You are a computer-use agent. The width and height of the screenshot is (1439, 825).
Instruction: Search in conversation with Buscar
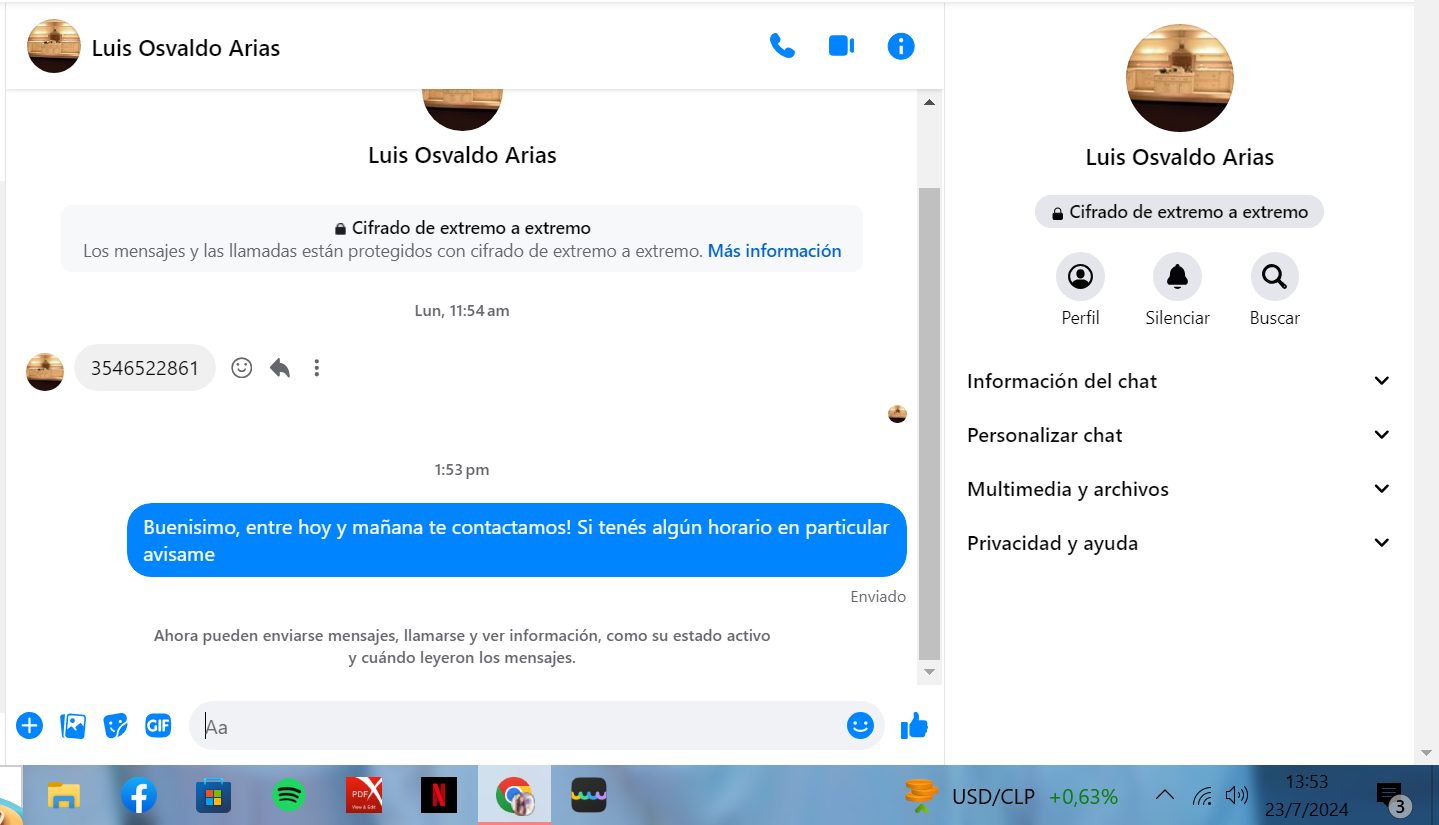1274,277
